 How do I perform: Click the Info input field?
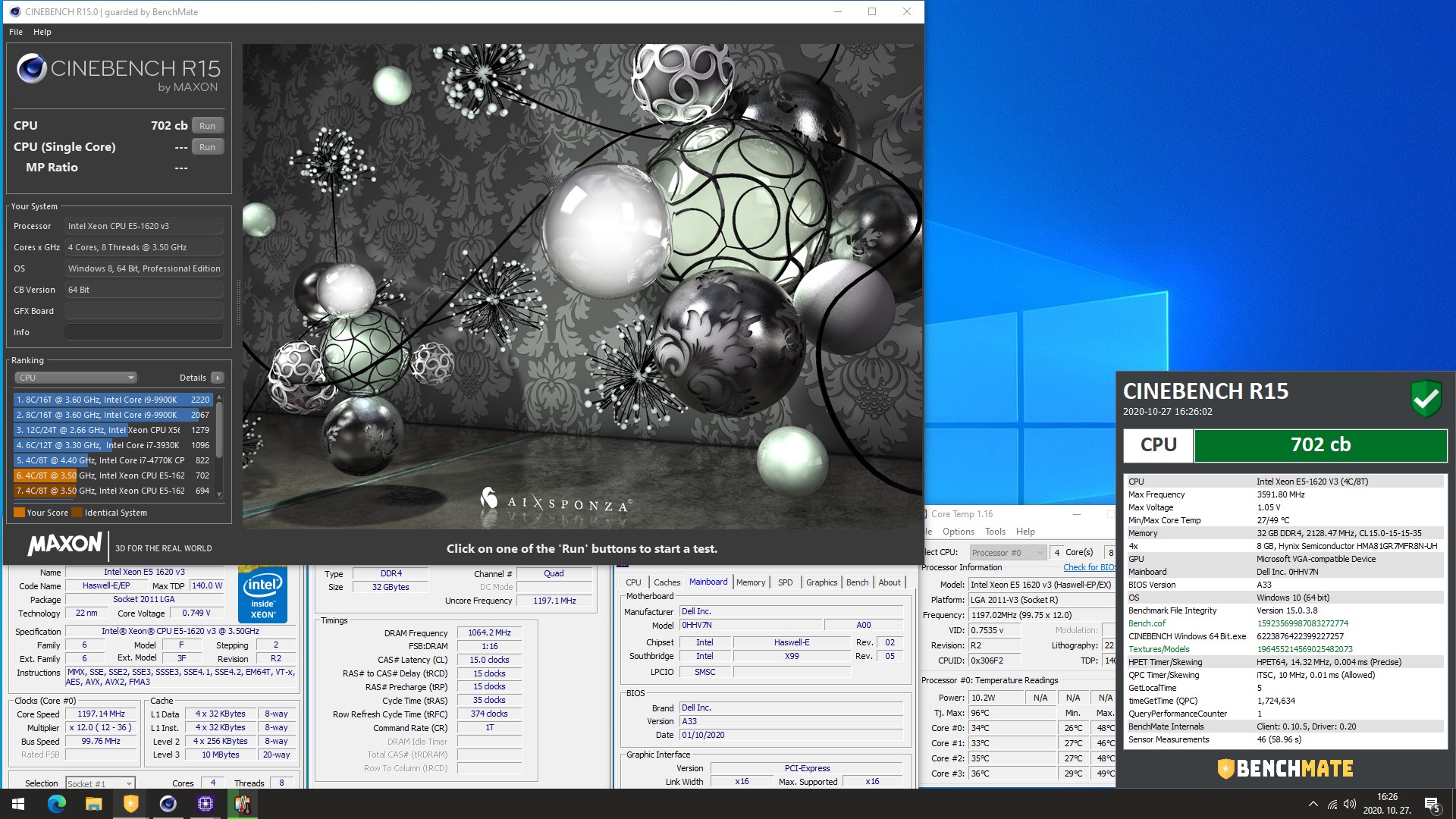[143, 332]
